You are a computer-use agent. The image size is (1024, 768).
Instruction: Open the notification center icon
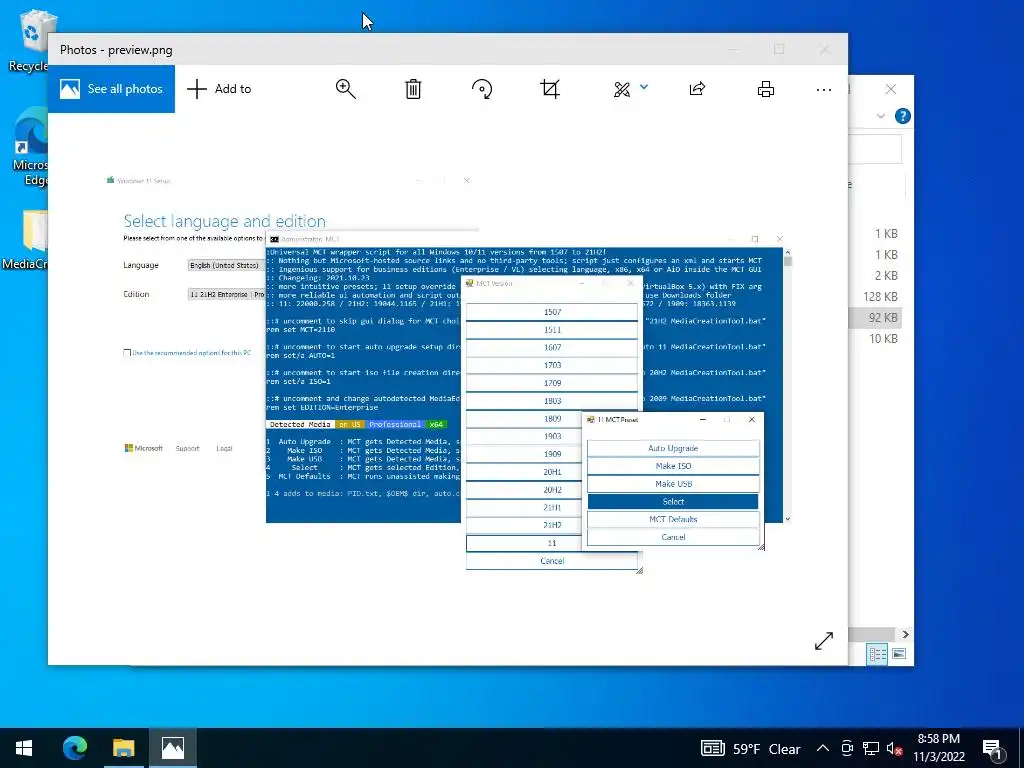(x=994, y=749)
